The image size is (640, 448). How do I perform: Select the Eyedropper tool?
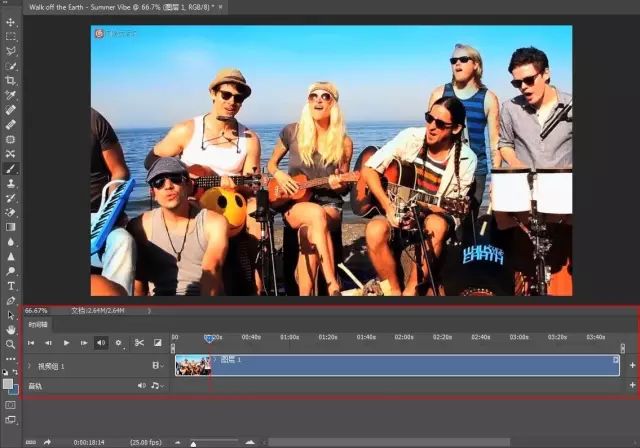[11, 95]
